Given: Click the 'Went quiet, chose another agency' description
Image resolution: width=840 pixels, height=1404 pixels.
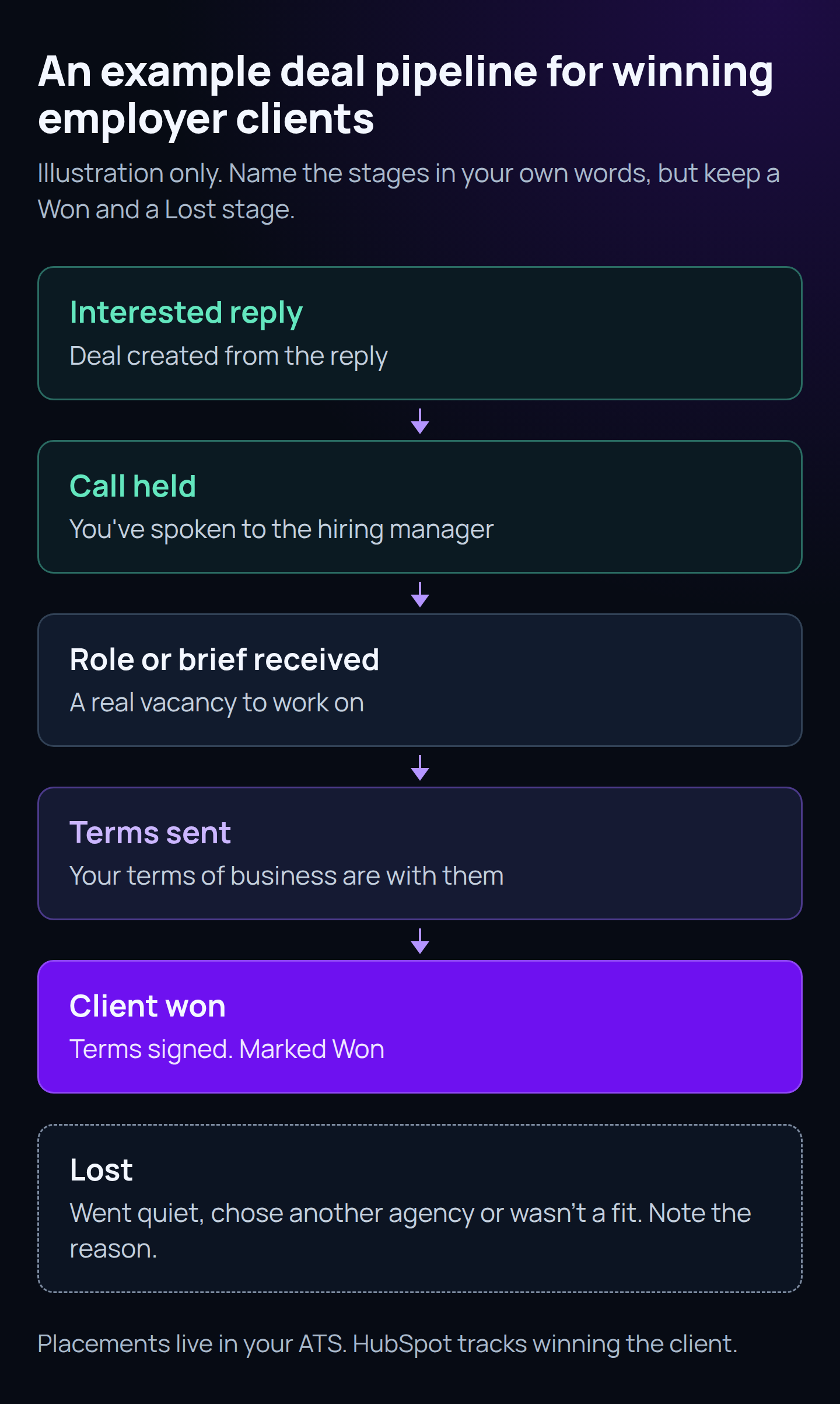Looking at the screenshot, I should pos(410,1231).
